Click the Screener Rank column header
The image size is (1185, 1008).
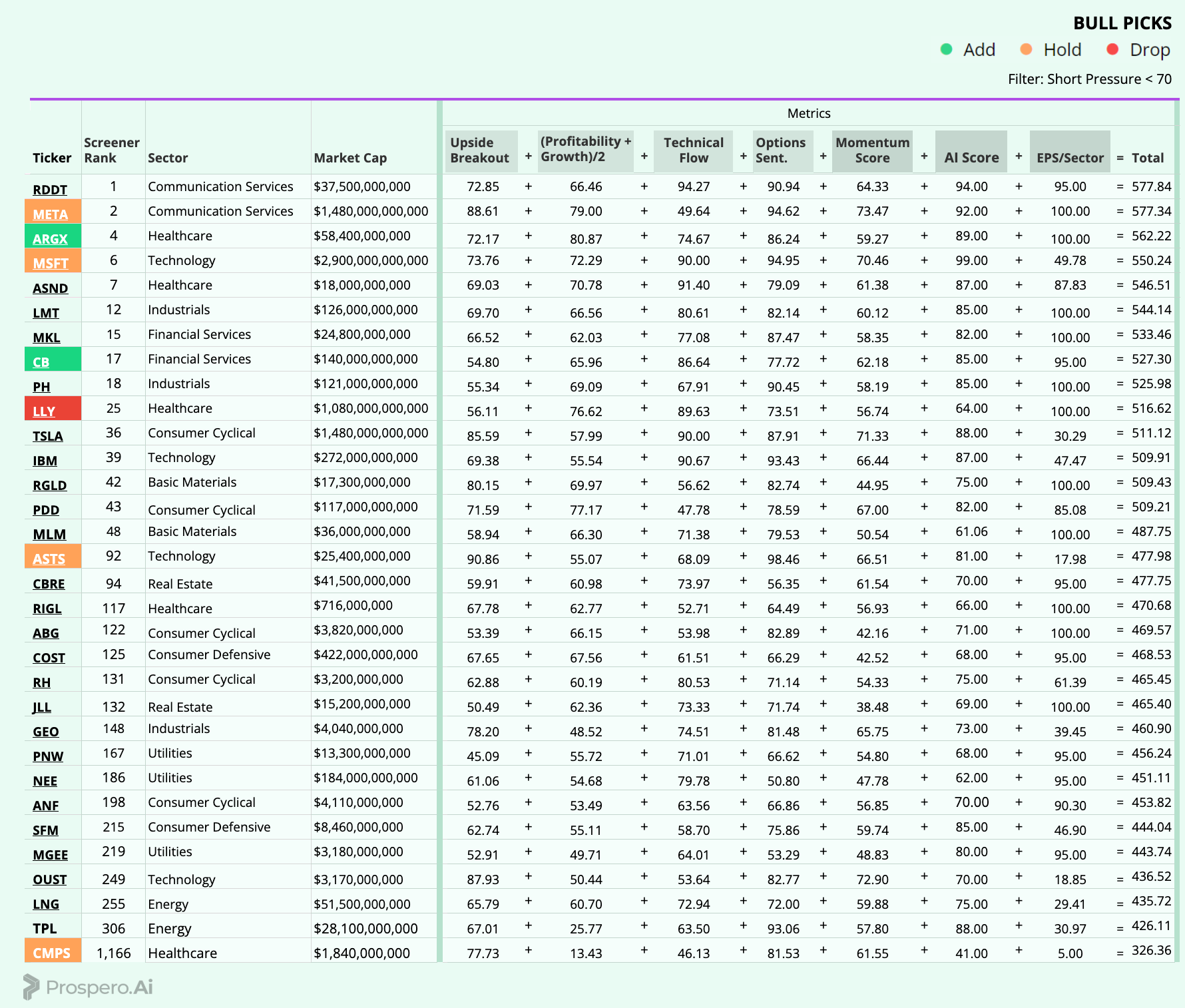click(112, 150)
